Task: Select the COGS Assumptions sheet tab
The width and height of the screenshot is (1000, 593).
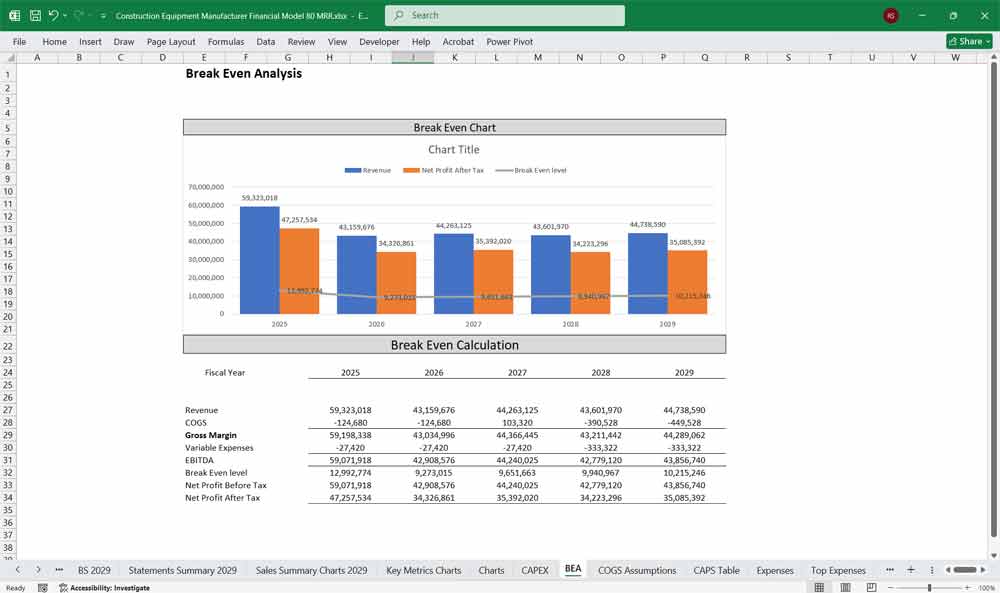Action: 637,570
